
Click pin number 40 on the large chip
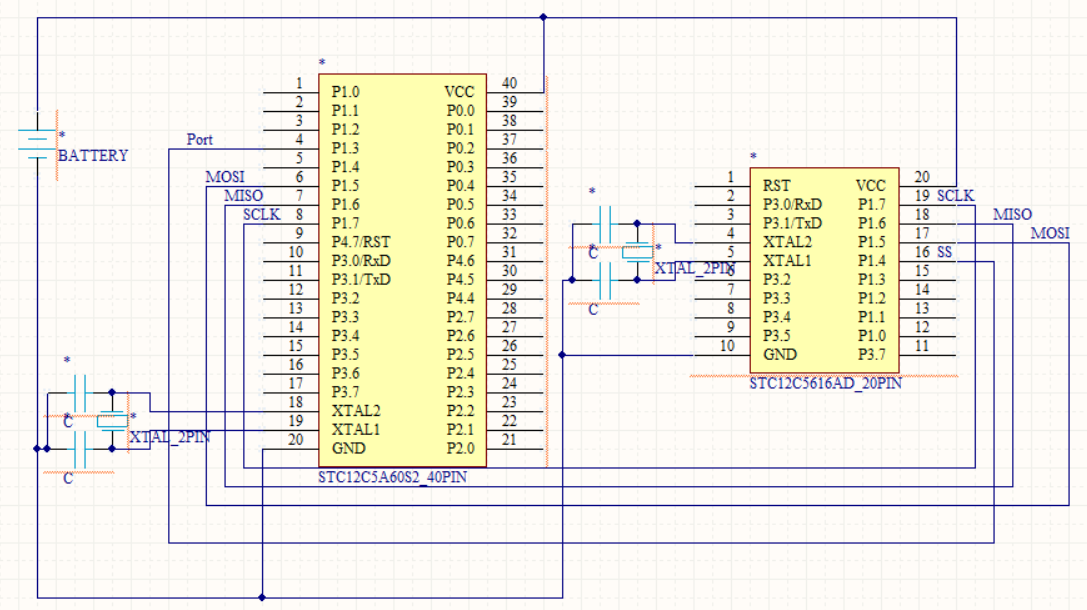click(510, 83)
